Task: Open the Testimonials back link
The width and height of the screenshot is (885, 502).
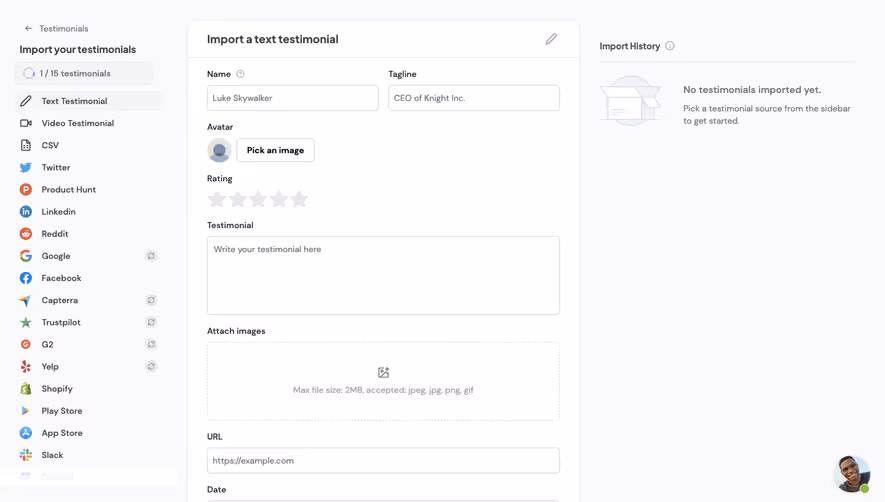Action: (x=64, y=28)
